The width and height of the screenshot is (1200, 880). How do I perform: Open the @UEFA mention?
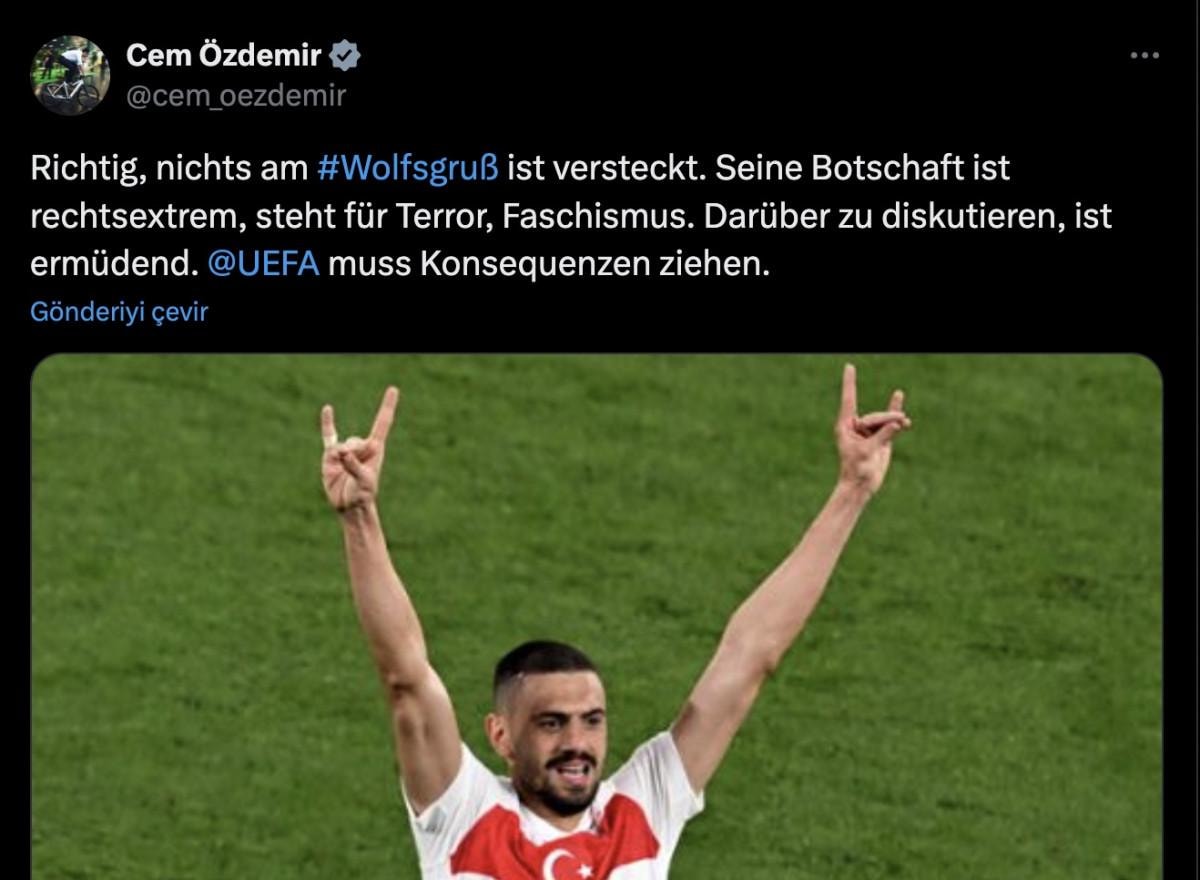pyautogui.click(x=264, y=265)
